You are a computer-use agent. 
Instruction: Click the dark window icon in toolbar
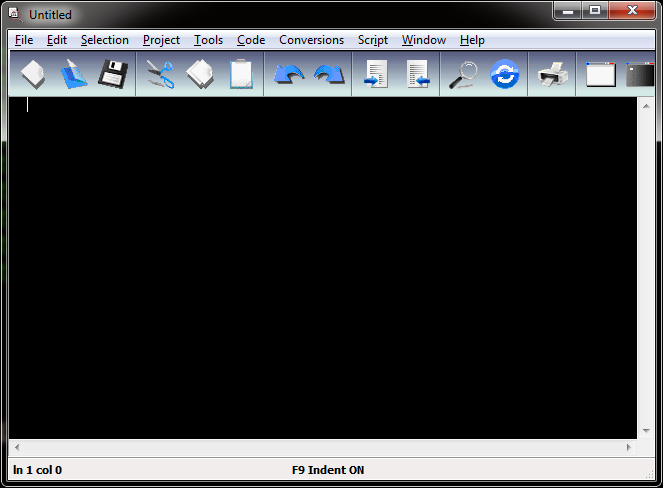[x=640, y=74]
